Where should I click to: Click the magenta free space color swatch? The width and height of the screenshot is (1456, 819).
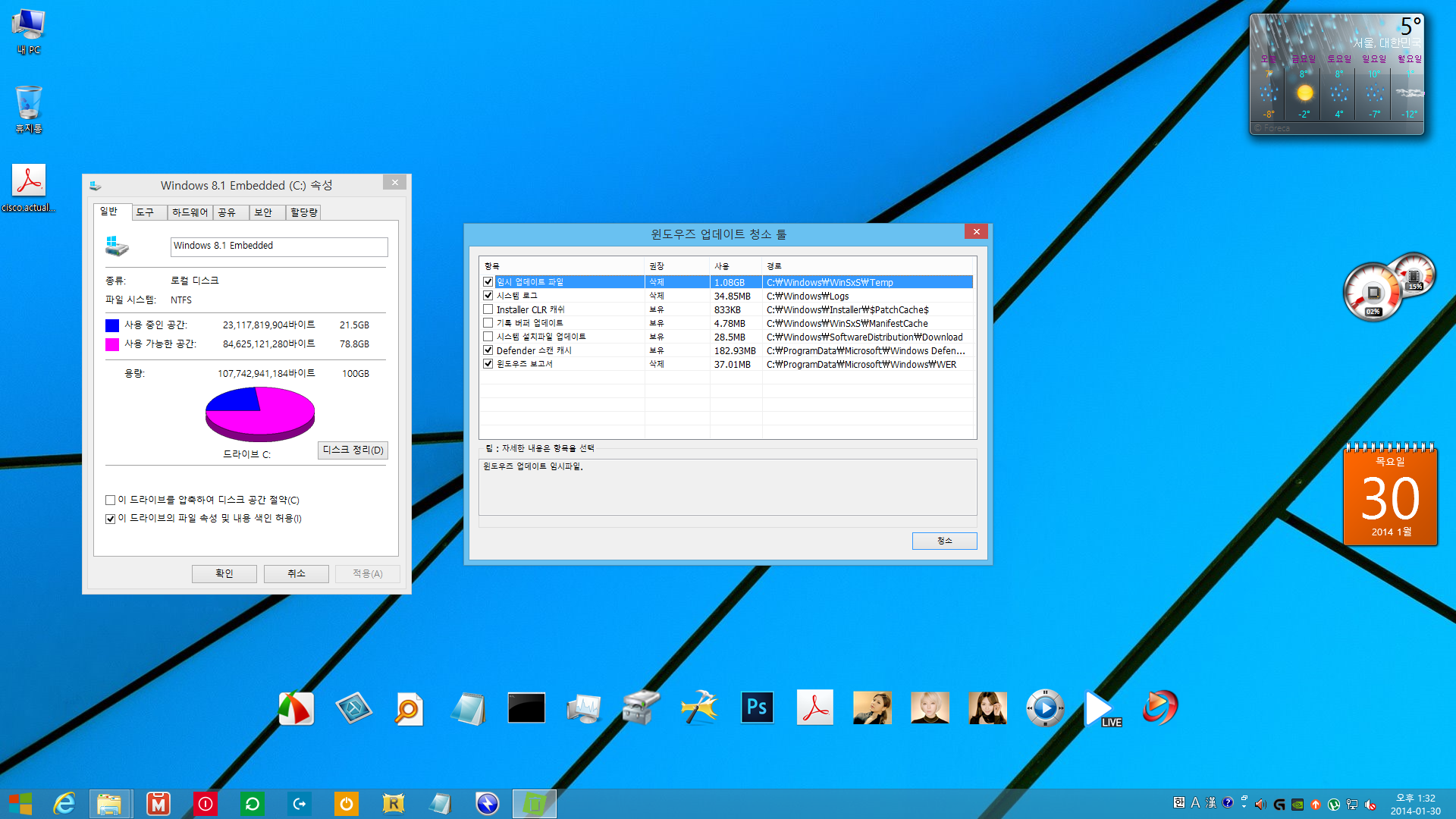(x=112, y=345)
